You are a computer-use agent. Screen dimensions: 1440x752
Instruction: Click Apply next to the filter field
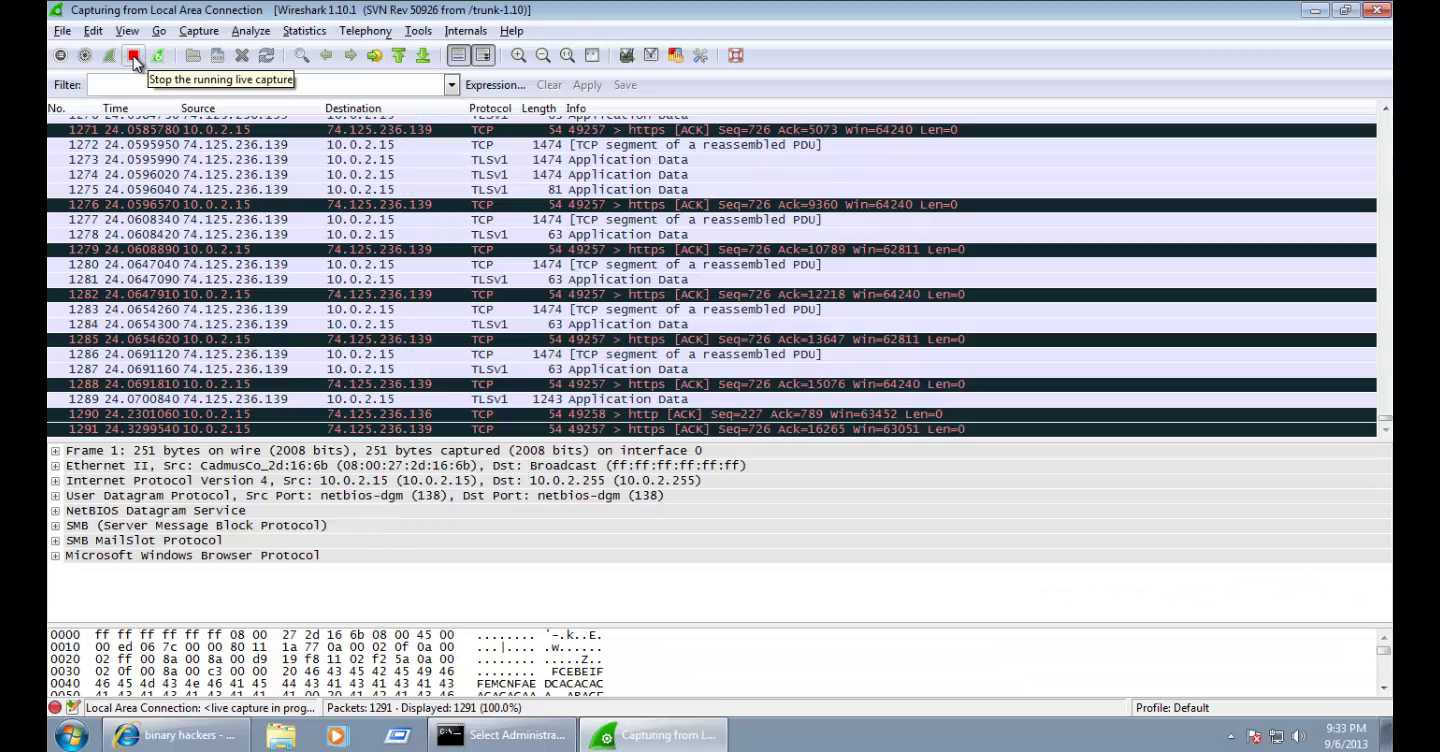coord(587,84)
